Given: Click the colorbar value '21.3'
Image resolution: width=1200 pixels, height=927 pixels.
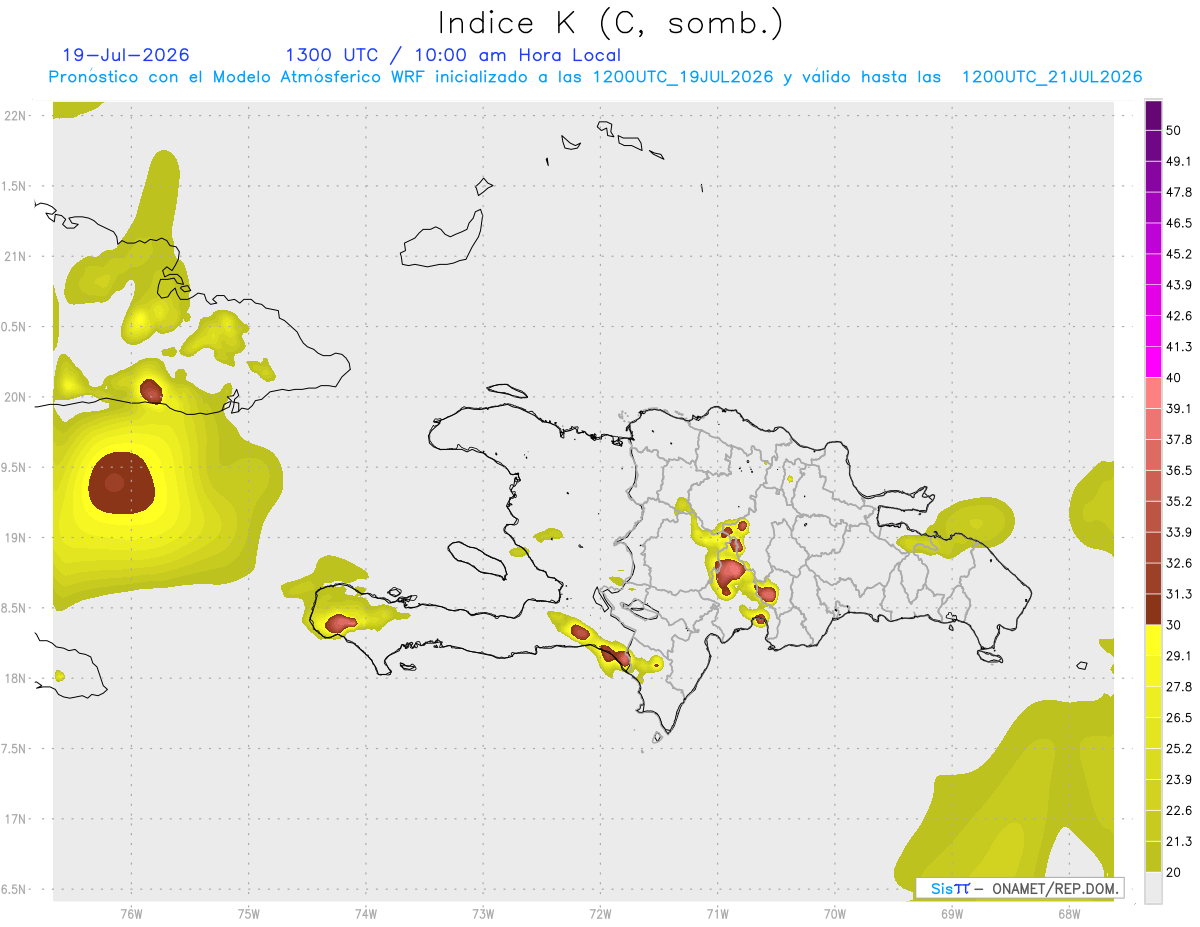Looking at the screenshot, I should (1178, 841).
